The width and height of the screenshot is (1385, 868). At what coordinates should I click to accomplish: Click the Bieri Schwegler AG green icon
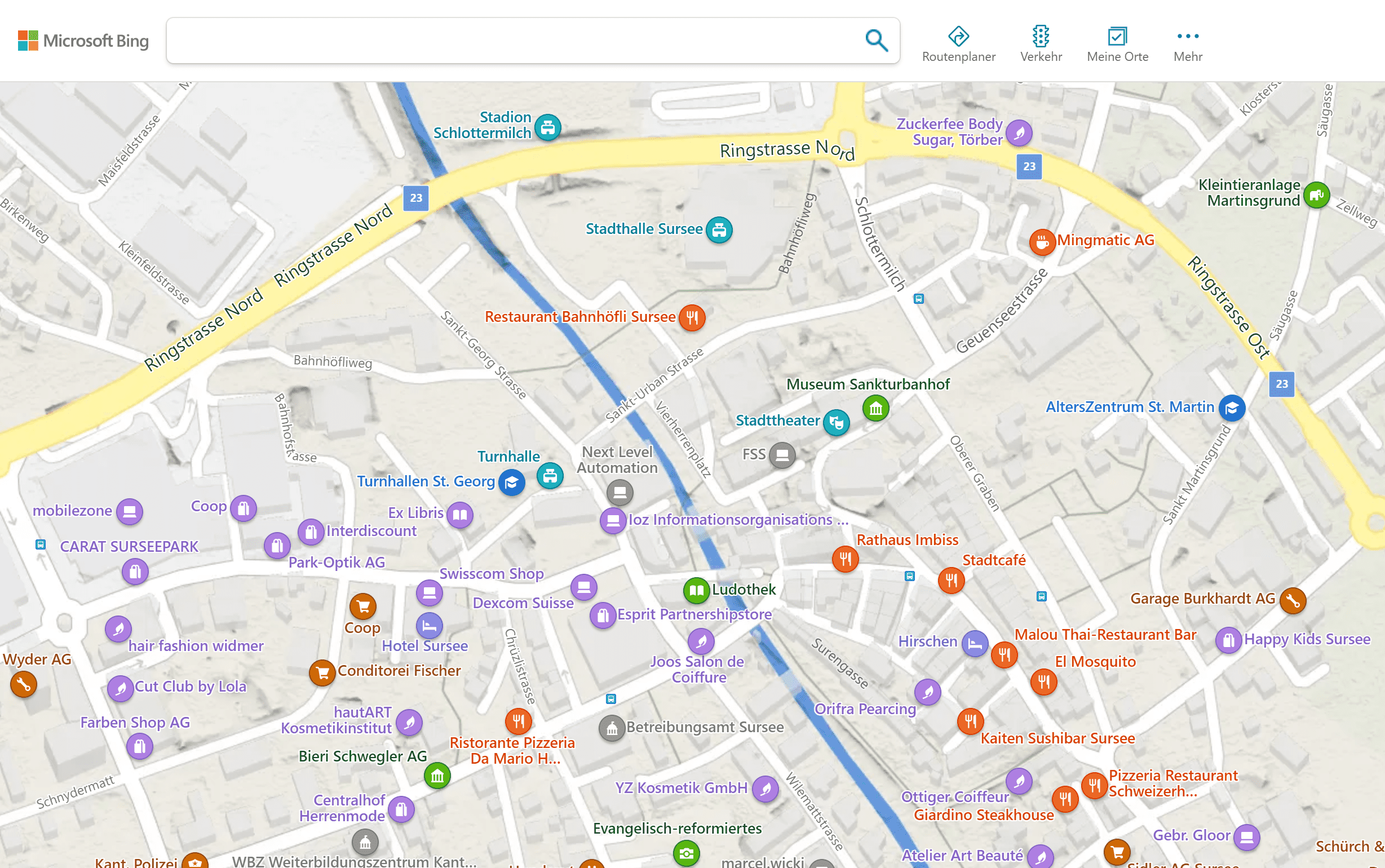[x=437, y=777]
